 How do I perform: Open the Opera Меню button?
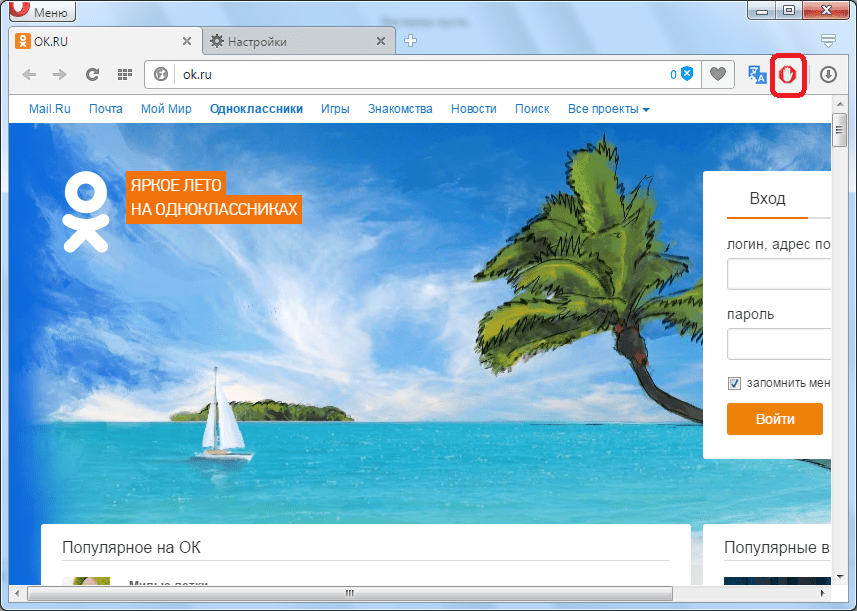click(43, 10)
